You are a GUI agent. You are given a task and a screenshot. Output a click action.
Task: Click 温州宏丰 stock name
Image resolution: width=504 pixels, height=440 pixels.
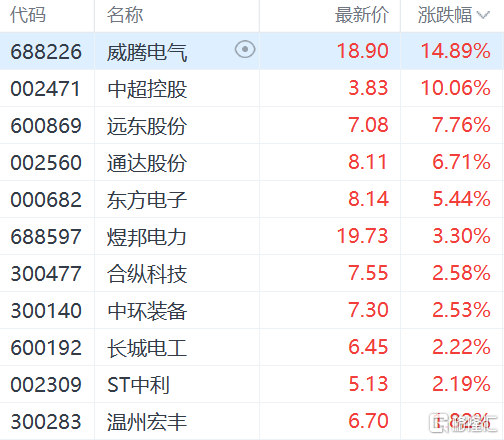point(147,422)
